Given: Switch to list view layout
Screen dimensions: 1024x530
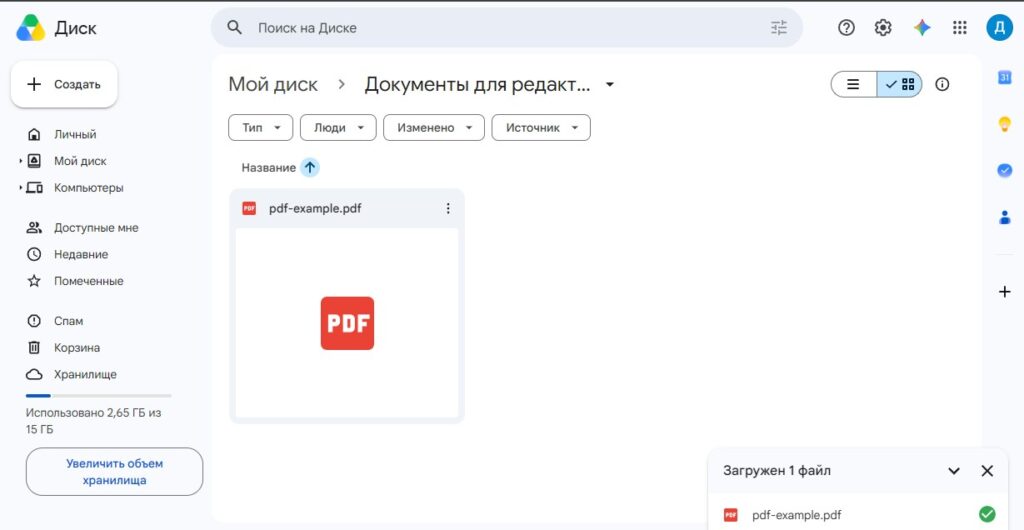Looking at the screenshot, I should pyautogui.click(x=853, y=84).
